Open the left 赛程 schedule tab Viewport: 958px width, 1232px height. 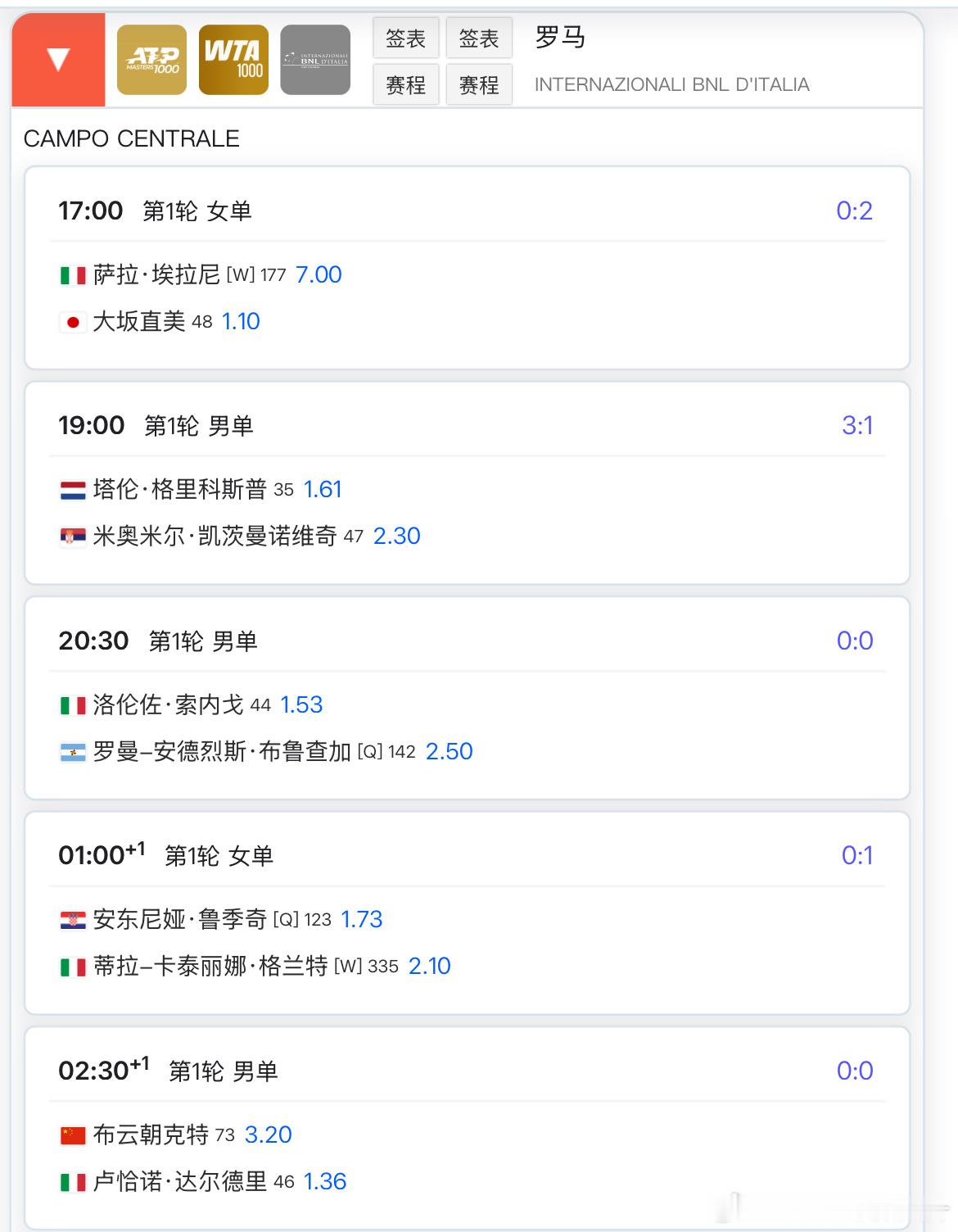[405, 84]
